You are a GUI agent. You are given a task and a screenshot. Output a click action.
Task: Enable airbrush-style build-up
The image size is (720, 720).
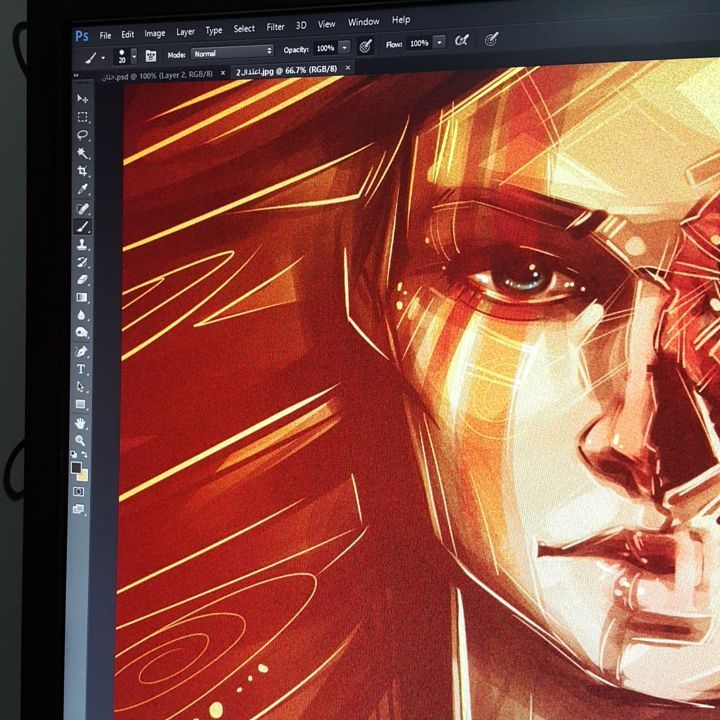(x=461, y=41)
